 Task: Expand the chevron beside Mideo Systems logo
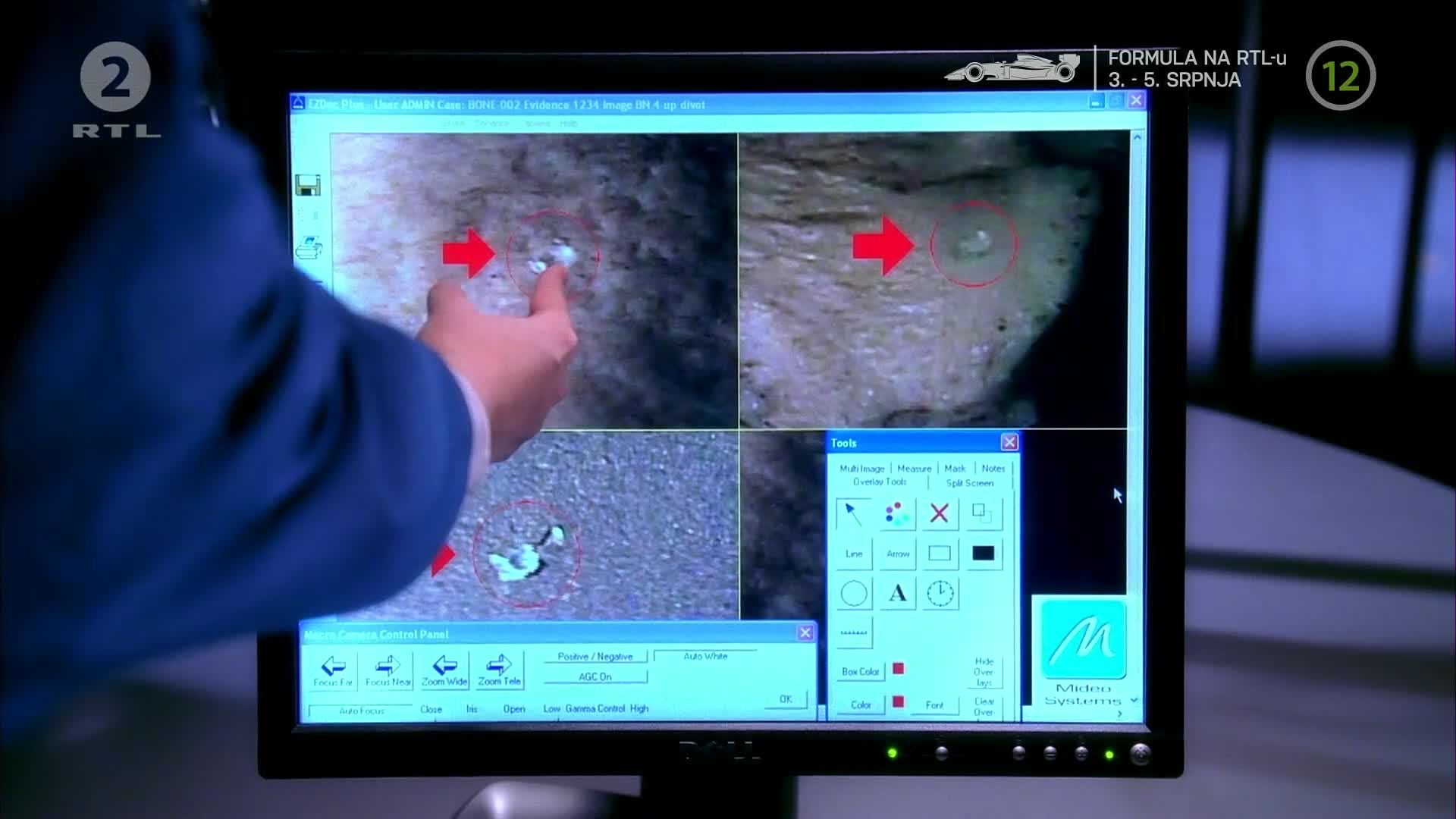[x=1134, y=700]
